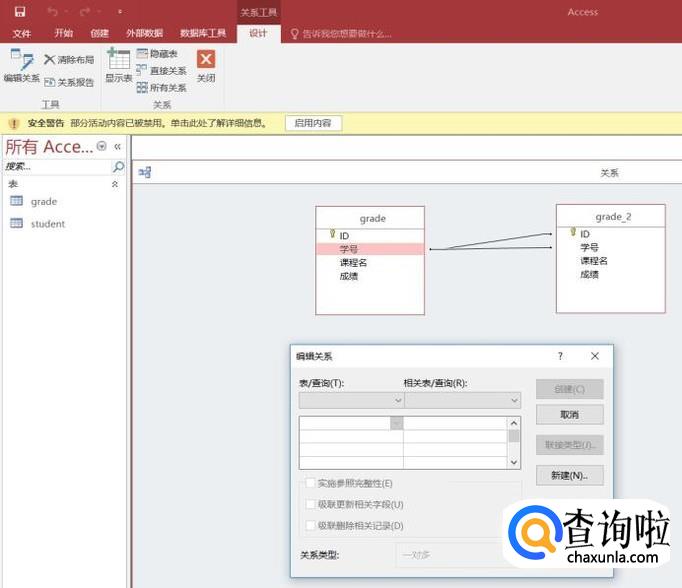Open Relationship Report (关系报告)
The height and width of the screenshot is (588, 682).
coord(69,82)
